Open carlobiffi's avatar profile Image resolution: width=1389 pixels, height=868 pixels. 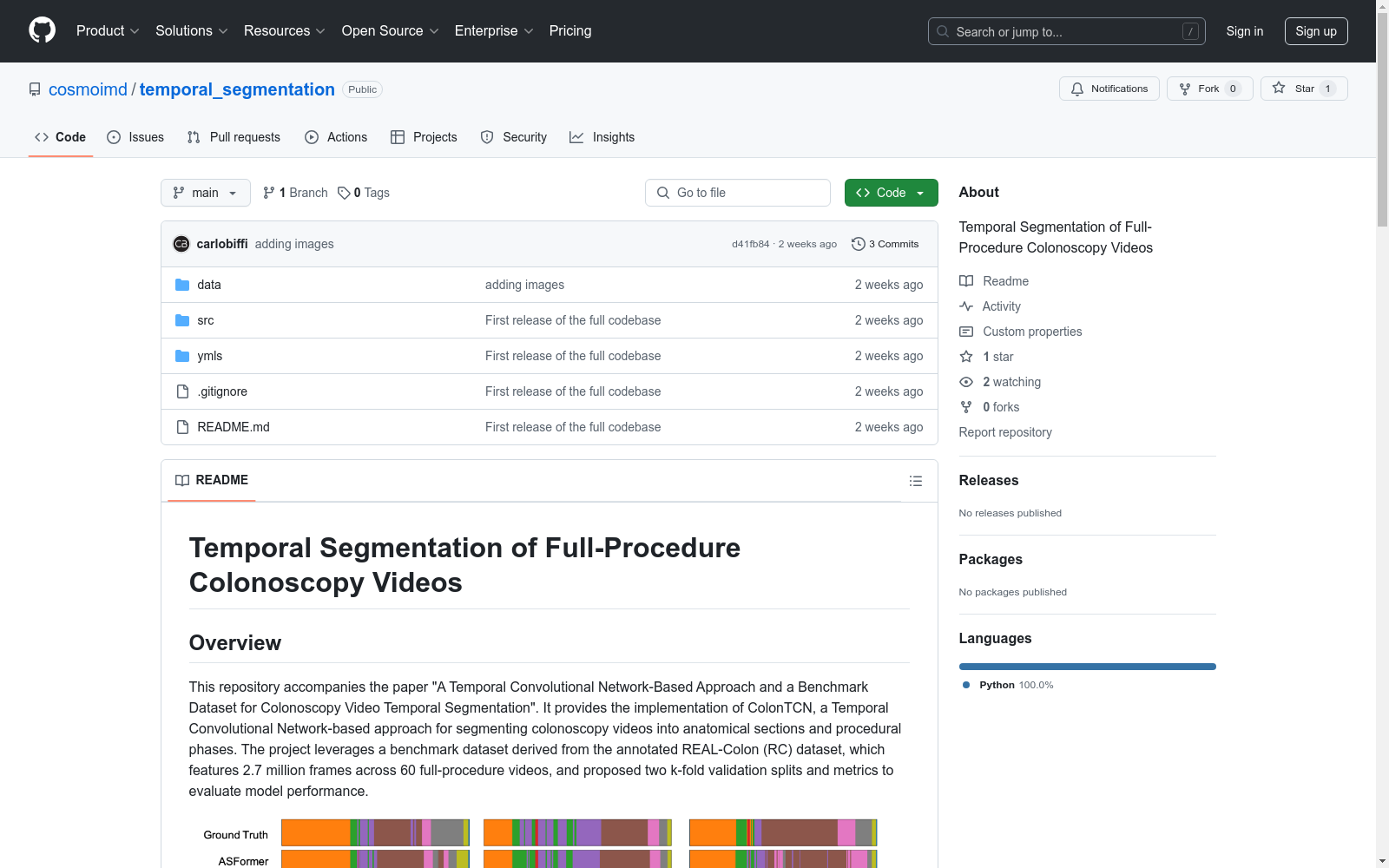point(181,244)
